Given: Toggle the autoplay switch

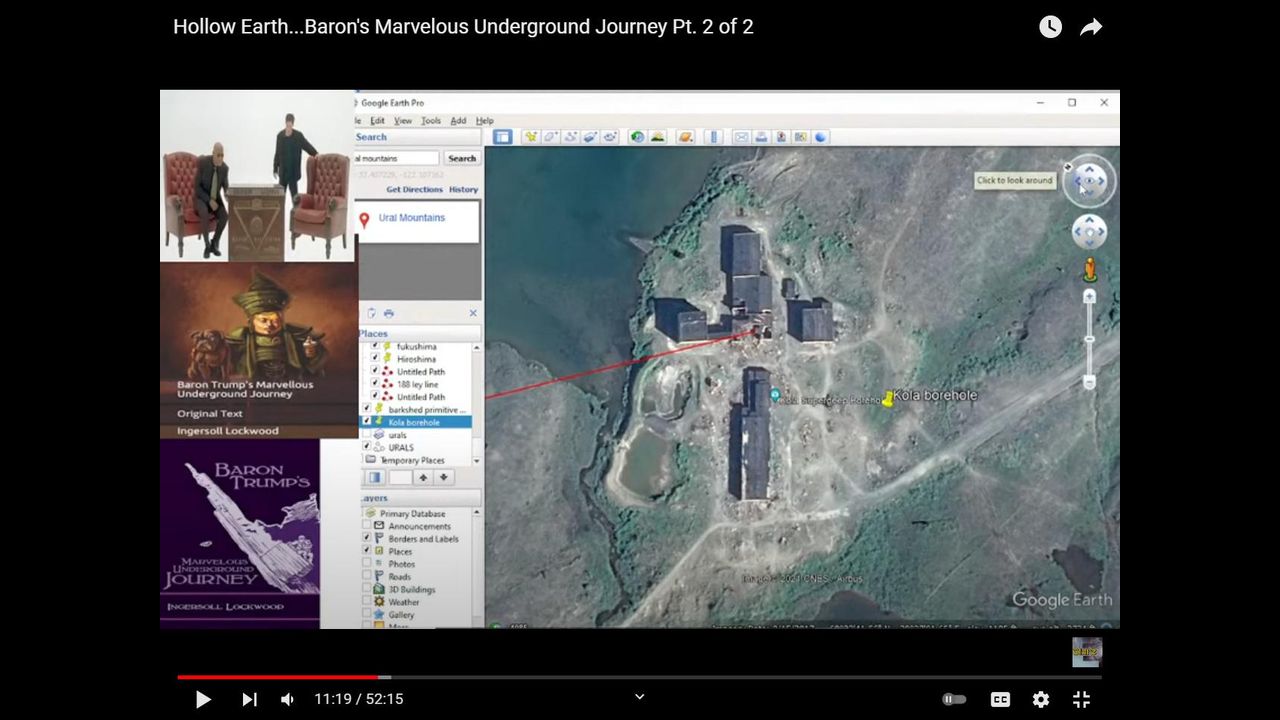Looking at the screenshot, I should tap(954, 700).
